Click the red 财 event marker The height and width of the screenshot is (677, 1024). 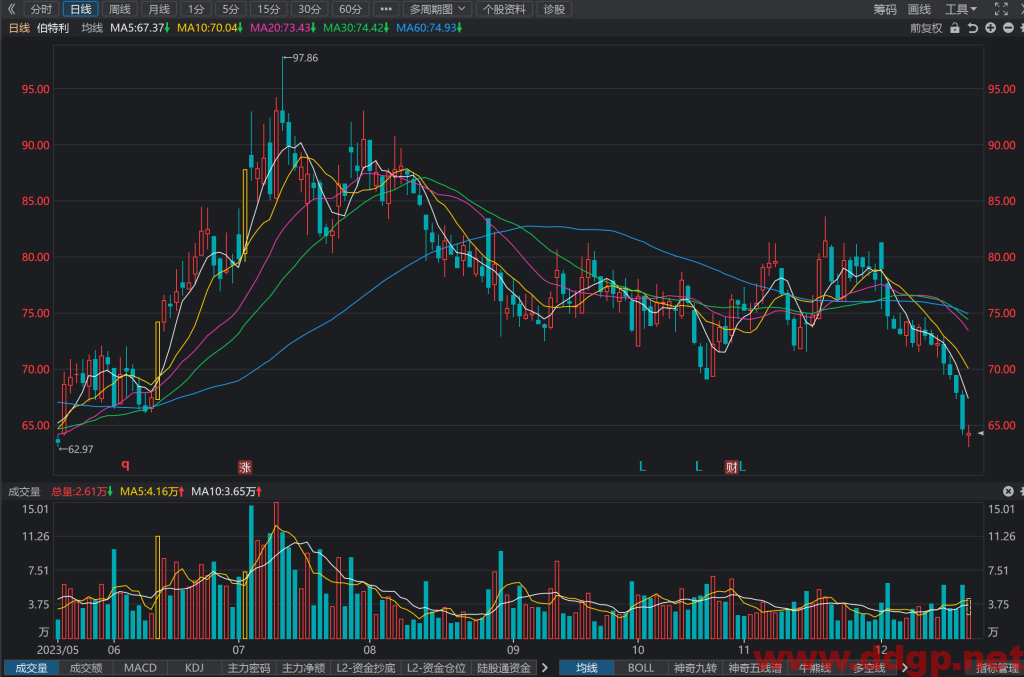coord(731,467)
